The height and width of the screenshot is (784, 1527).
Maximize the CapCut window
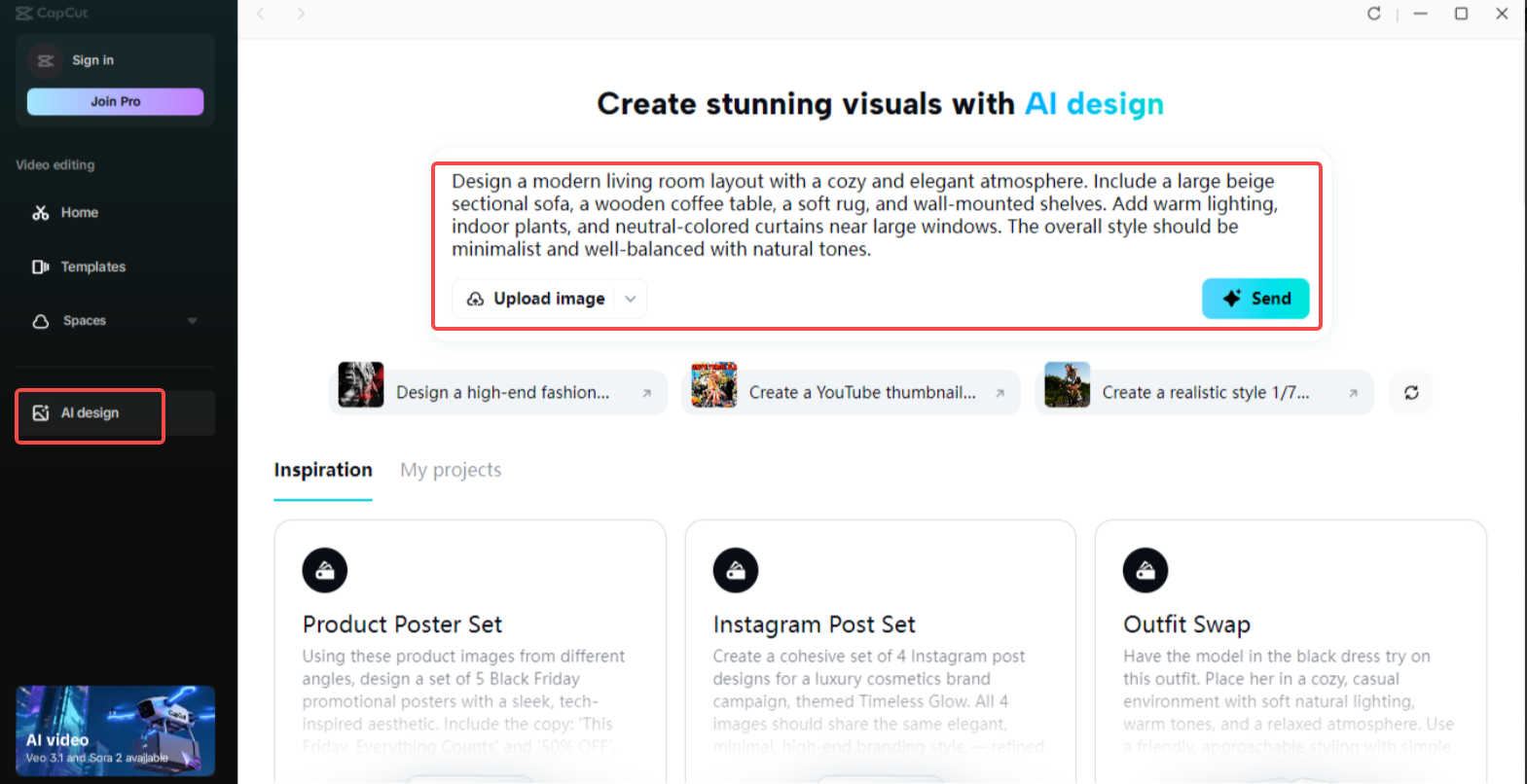pos(1461,14)
